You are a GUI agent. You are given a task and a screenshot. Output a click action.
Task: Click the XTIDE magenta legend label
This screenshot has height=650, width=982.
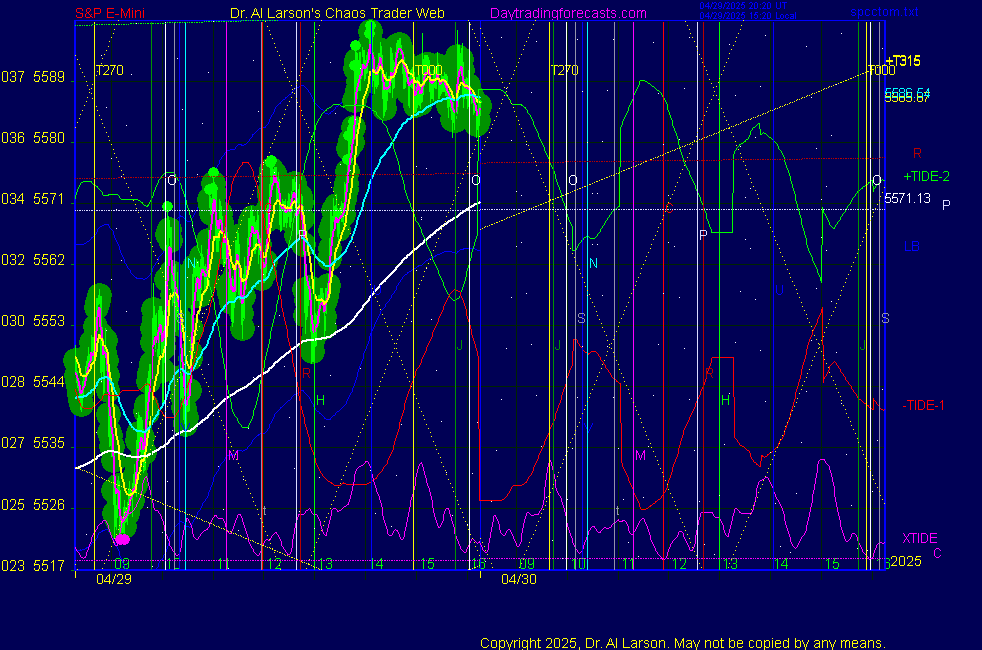(919, 538)
